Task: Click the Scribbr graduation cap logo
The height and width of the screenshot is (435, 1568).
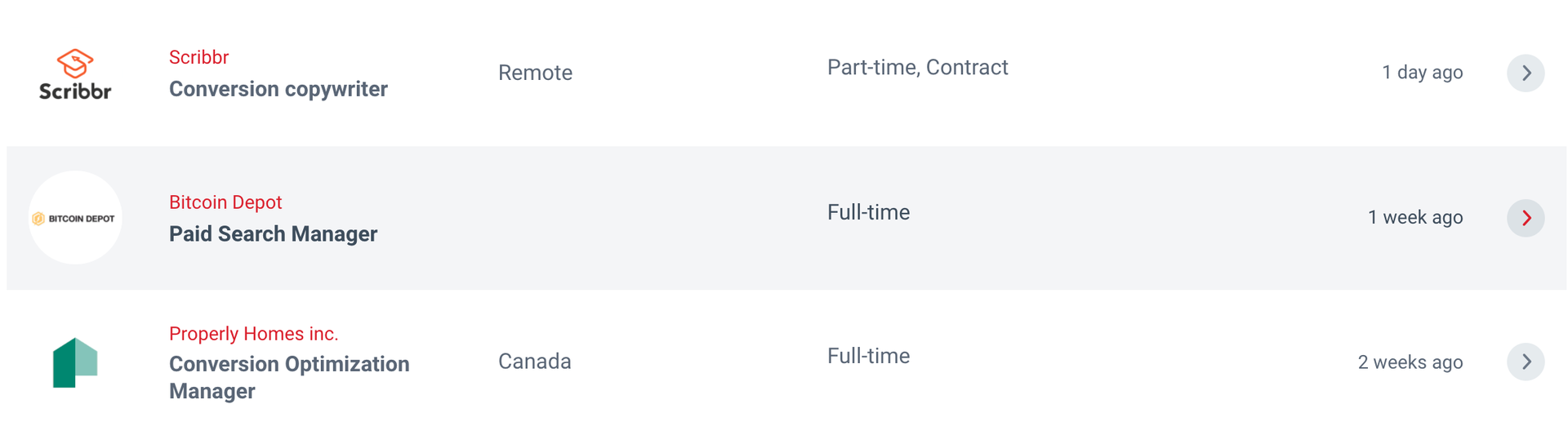Action: 75,73
